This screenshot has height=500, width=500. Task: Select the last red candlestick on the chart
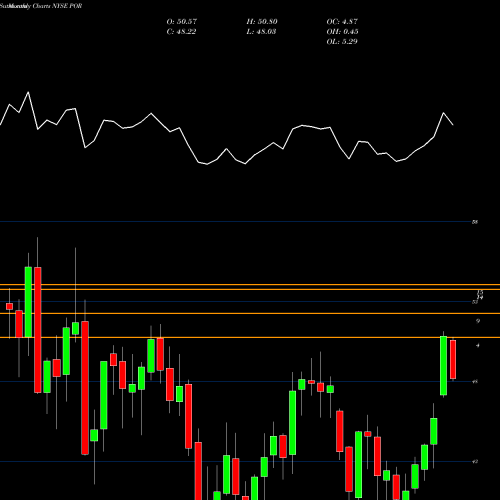click(453, 359)
